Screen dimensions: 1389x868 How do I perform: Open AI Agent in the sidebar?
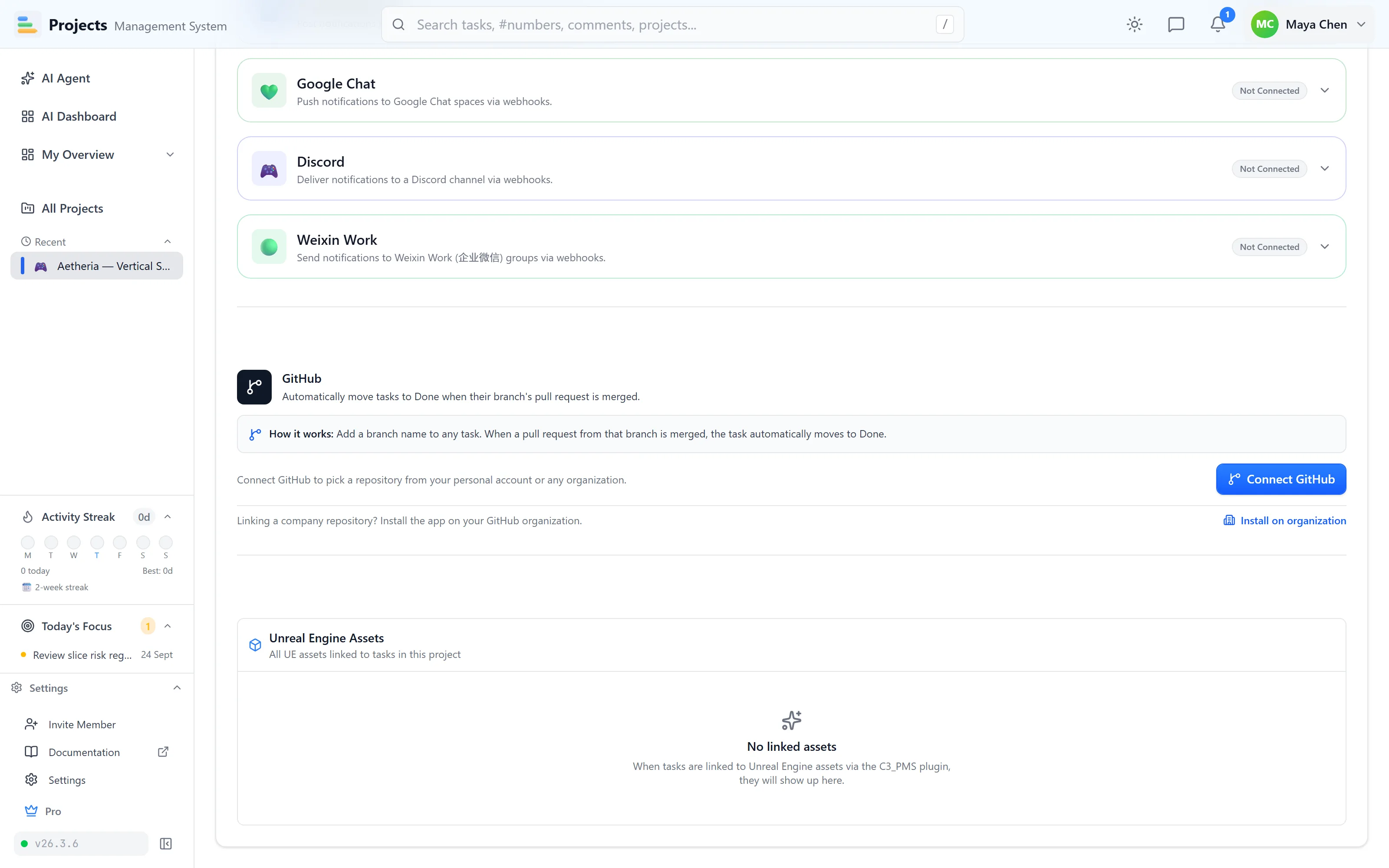[96, 78]
